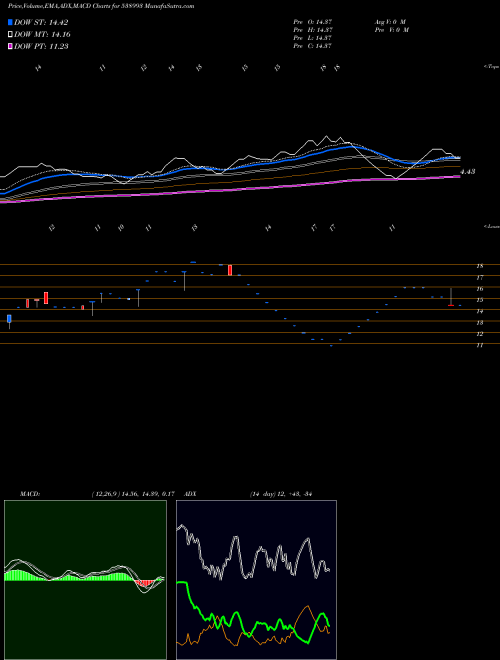500x660 pixels.
Task: Click the MACD panel title
Action: click(x=30, y=494)
